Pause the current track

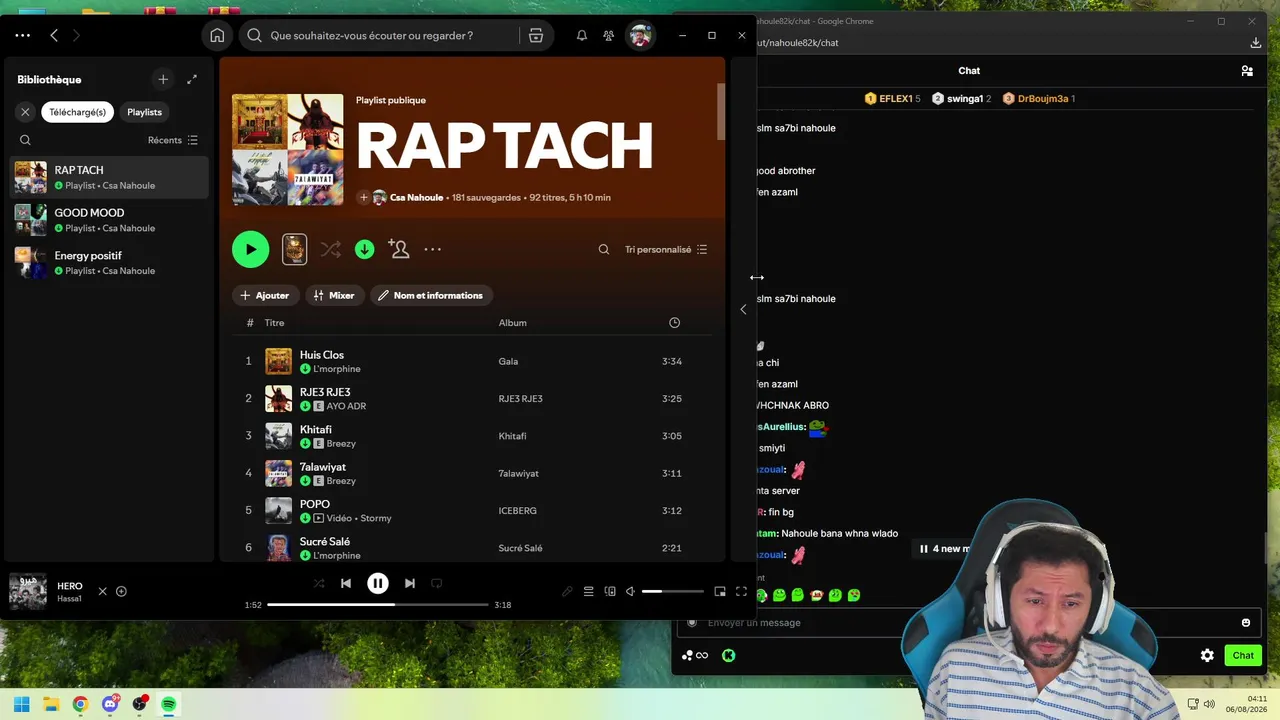[x=378, y=583]
